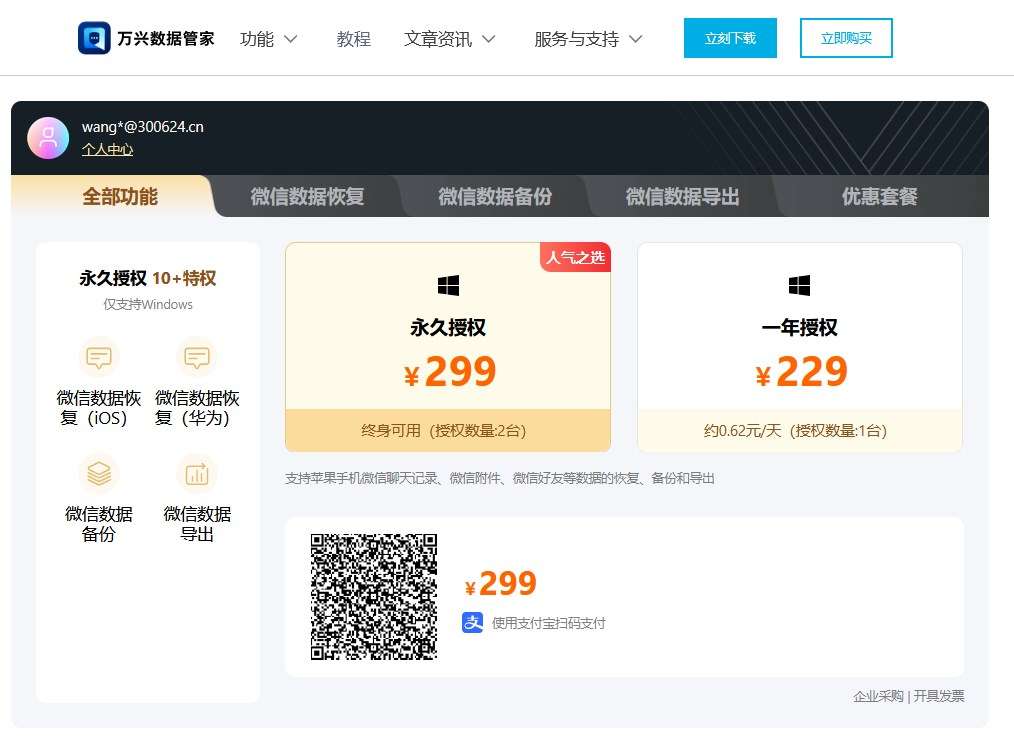Click the 仅支持Windows text

tap(148, 304)
